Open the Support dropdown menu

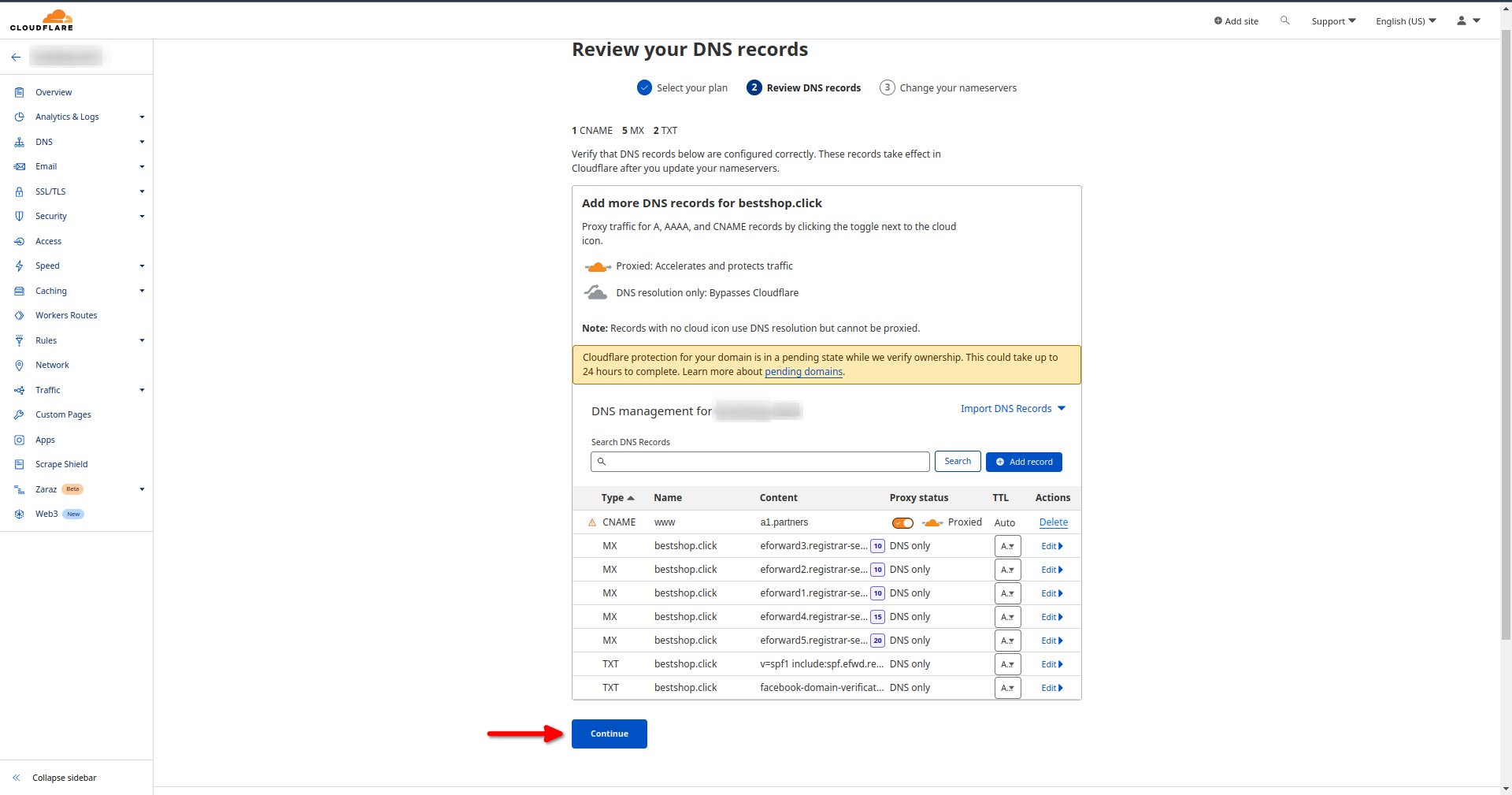1333,21
